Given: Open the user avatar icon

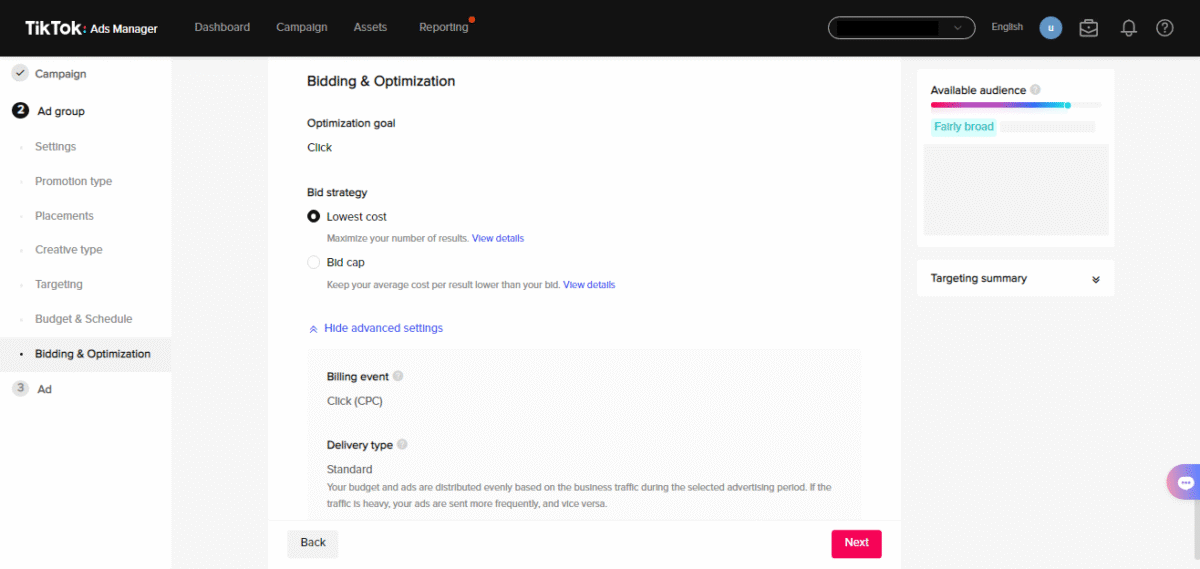Looking at the screenshot, I should (x=1050, y=28).
